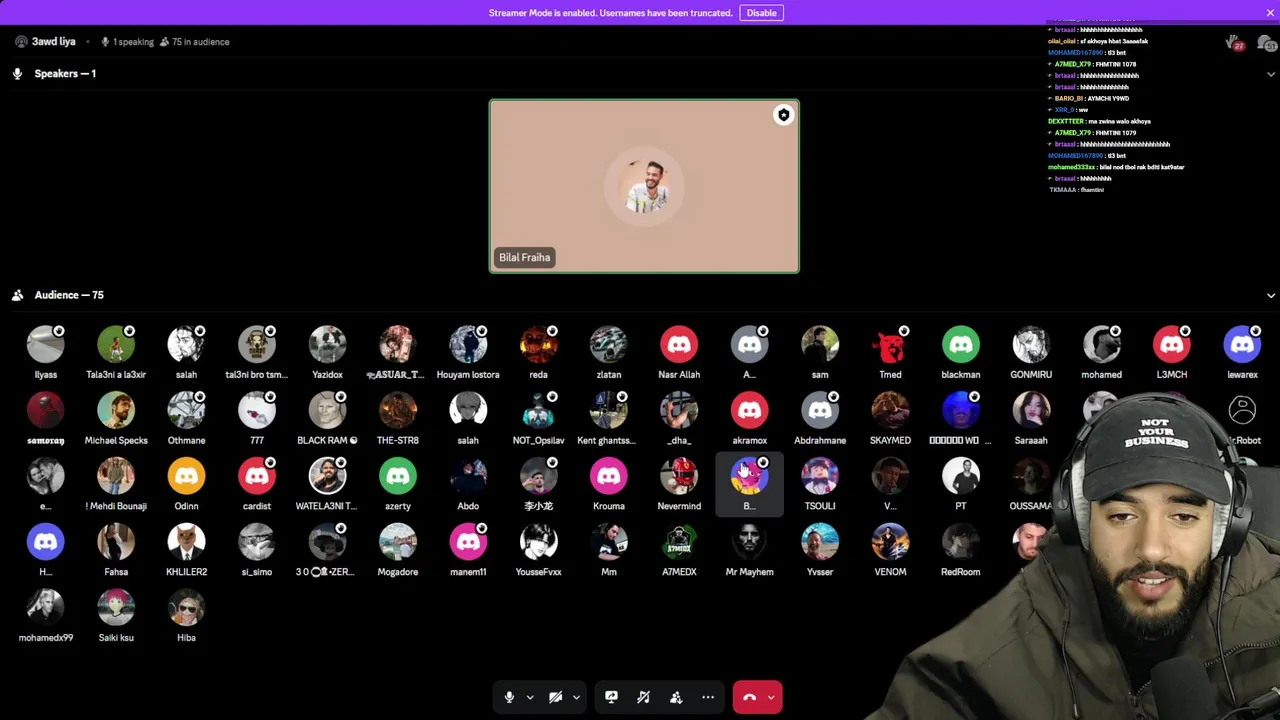Click akramox's red Discord avatar
This screenshot has width=1280, height=720.
click(x=750, y=410)
